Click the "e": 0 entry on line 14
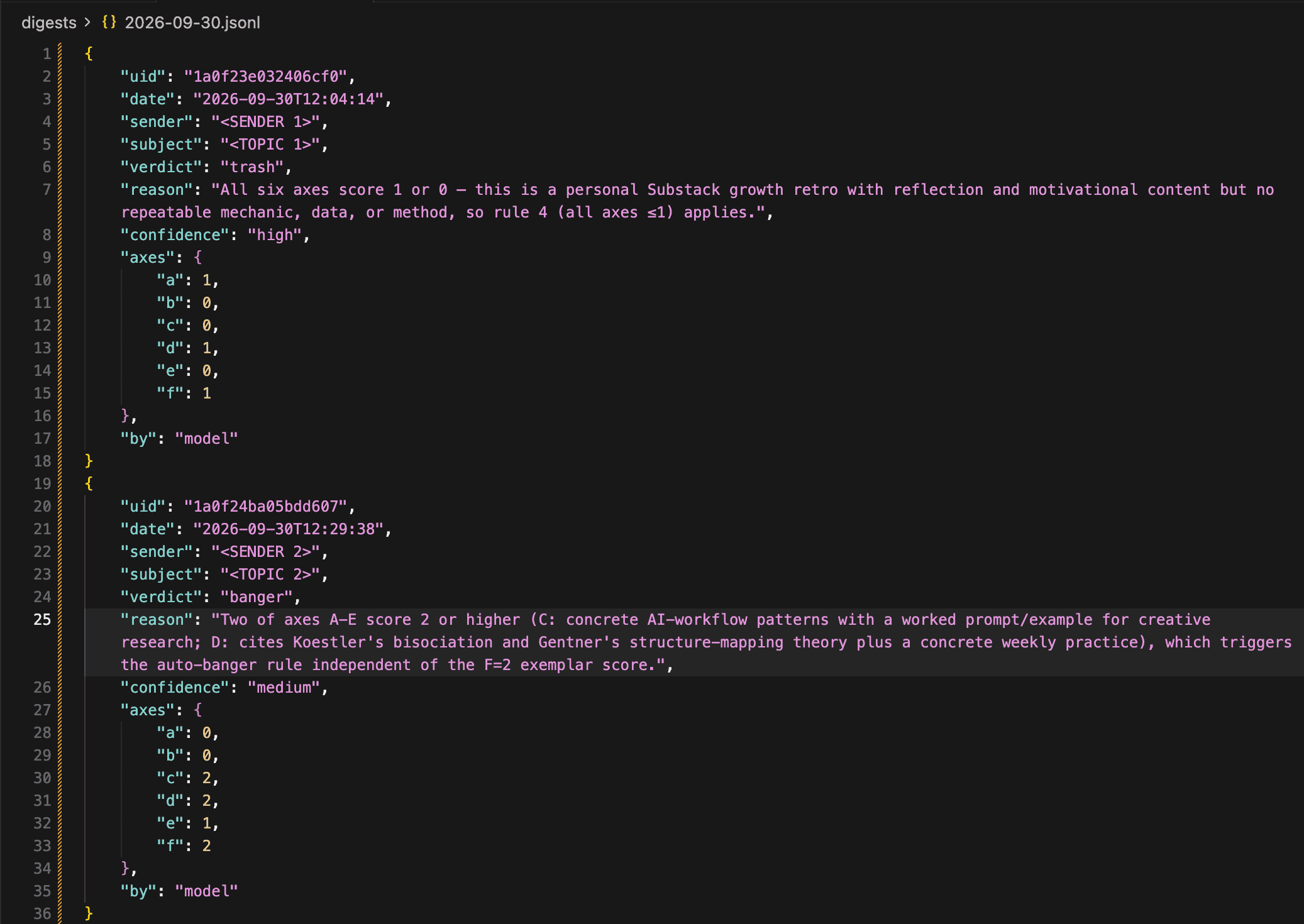 [184, 371]
